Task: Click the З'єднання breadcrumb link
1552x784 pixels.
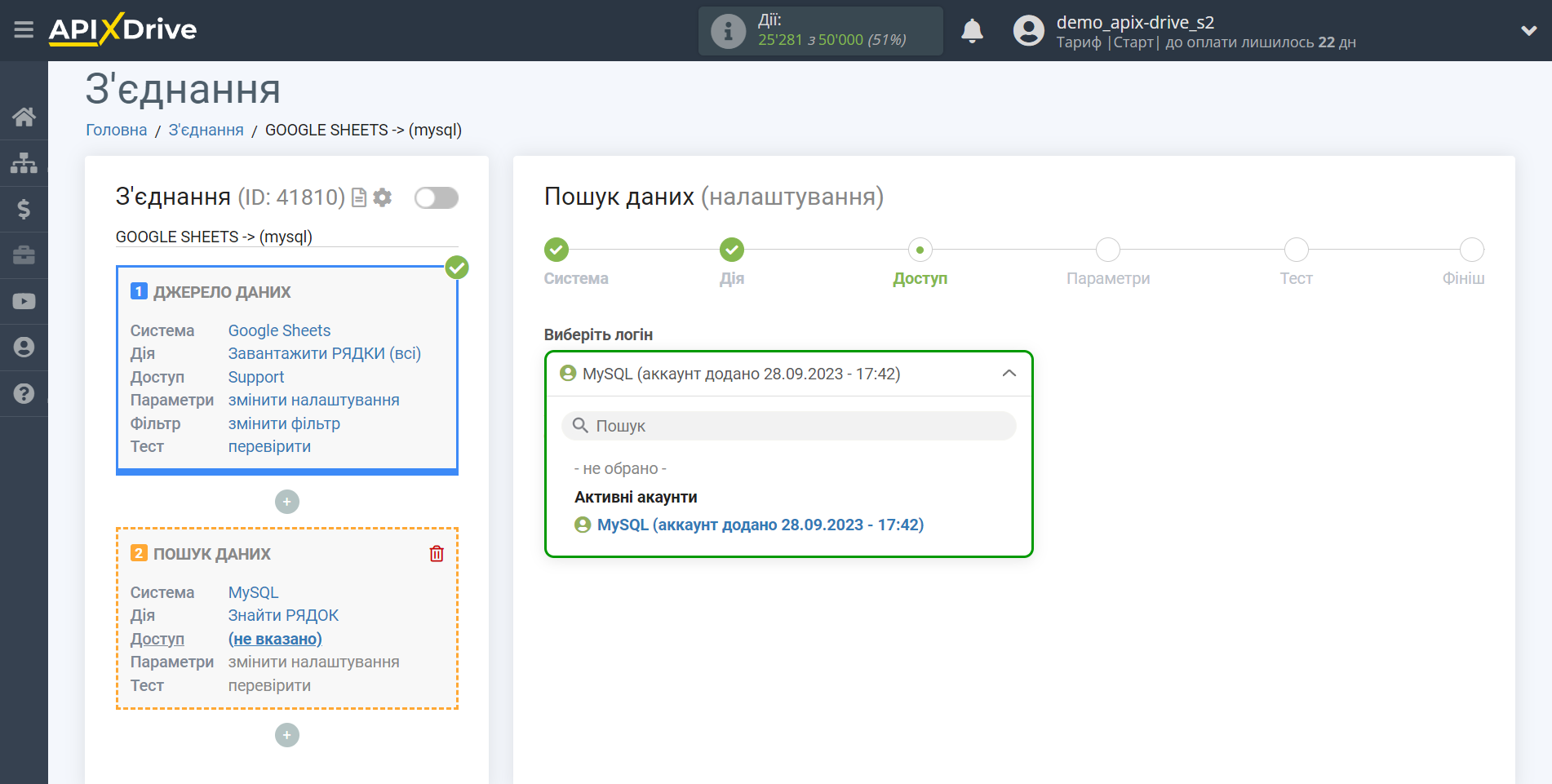Action: coord(206,131)
